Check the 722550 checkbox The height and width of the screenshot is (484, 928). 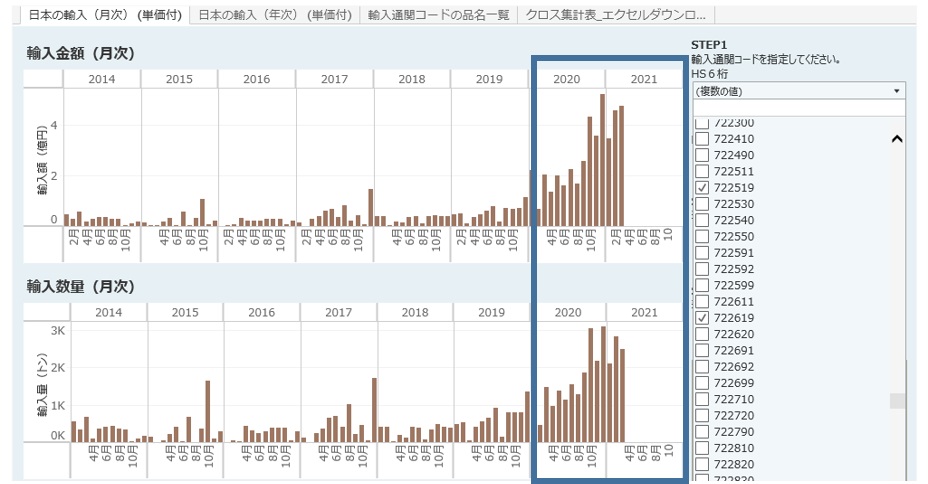coord(702,237)
